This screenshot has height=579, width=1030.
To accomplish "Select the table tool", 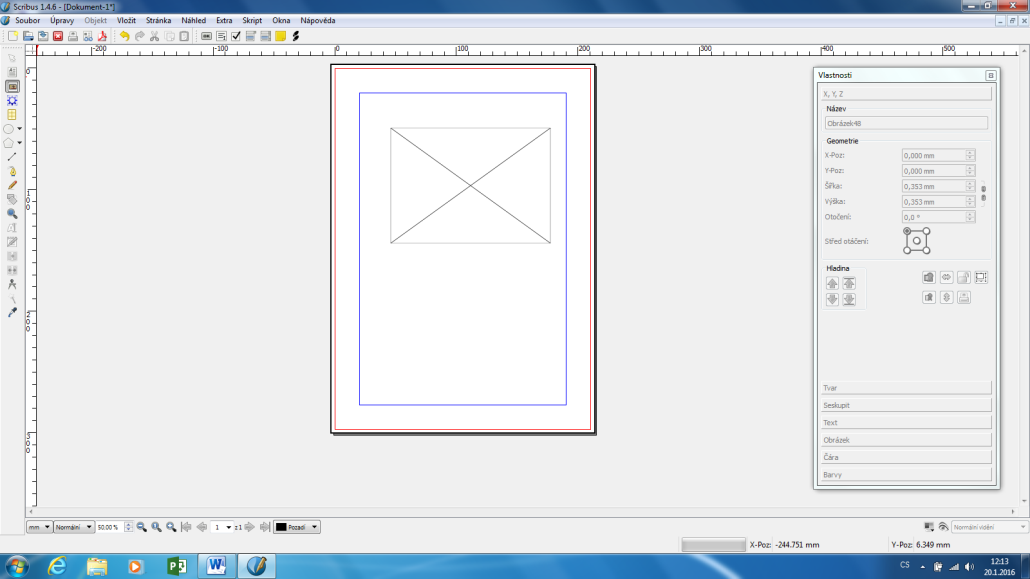I will point(12,114).
